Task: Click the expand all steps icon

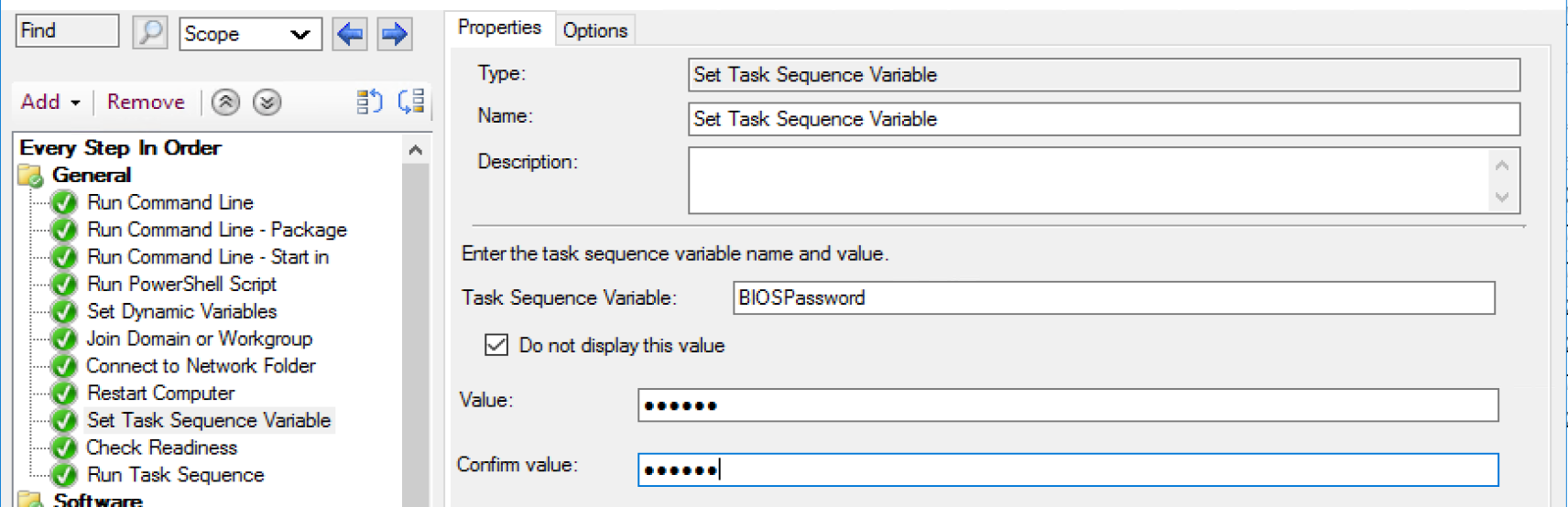Action: 411,102
